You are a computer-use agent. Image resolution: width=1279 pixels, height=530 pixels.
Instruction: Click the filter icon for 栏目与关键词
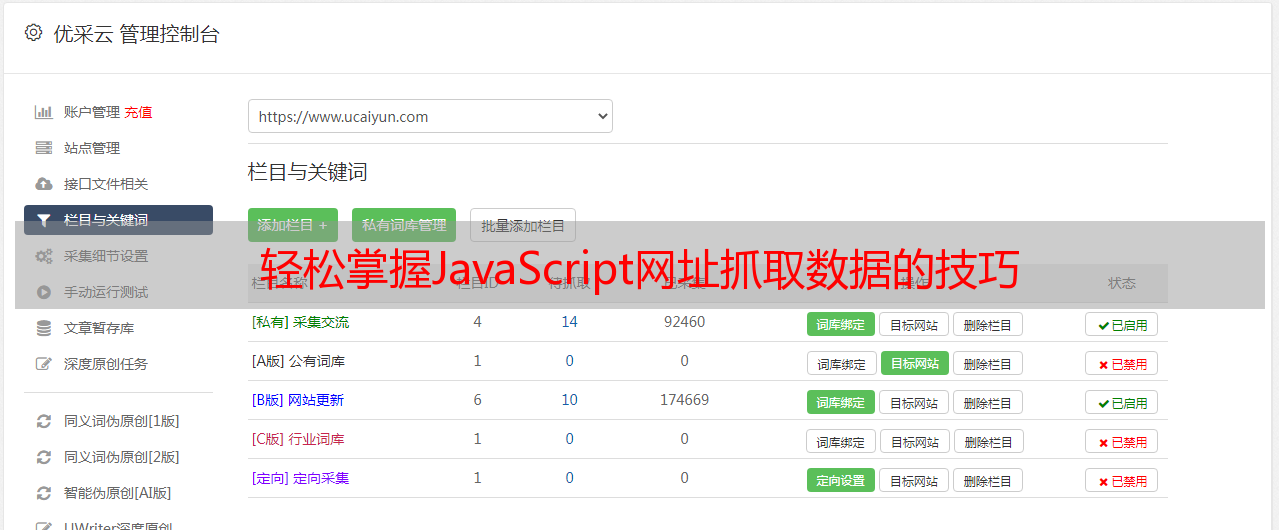(43, 220)
